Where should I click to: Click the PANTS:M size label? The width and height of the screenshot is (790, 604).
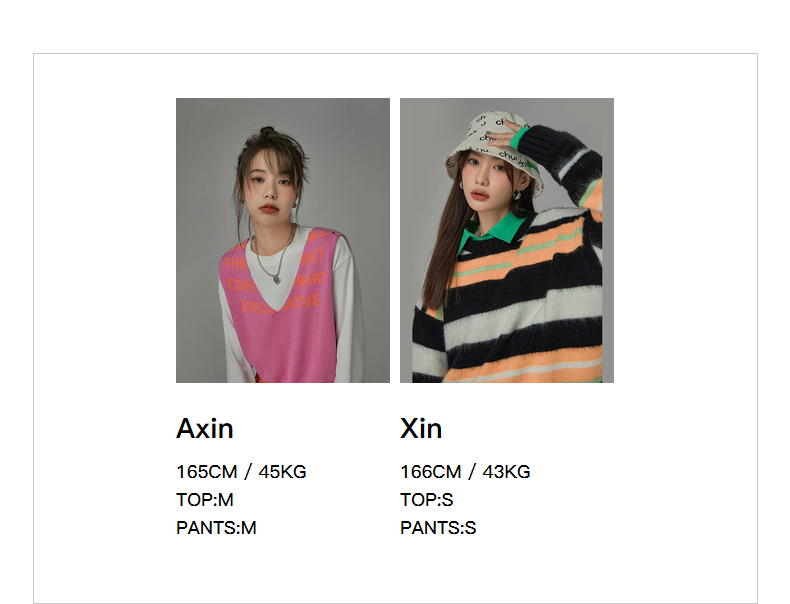216,528
